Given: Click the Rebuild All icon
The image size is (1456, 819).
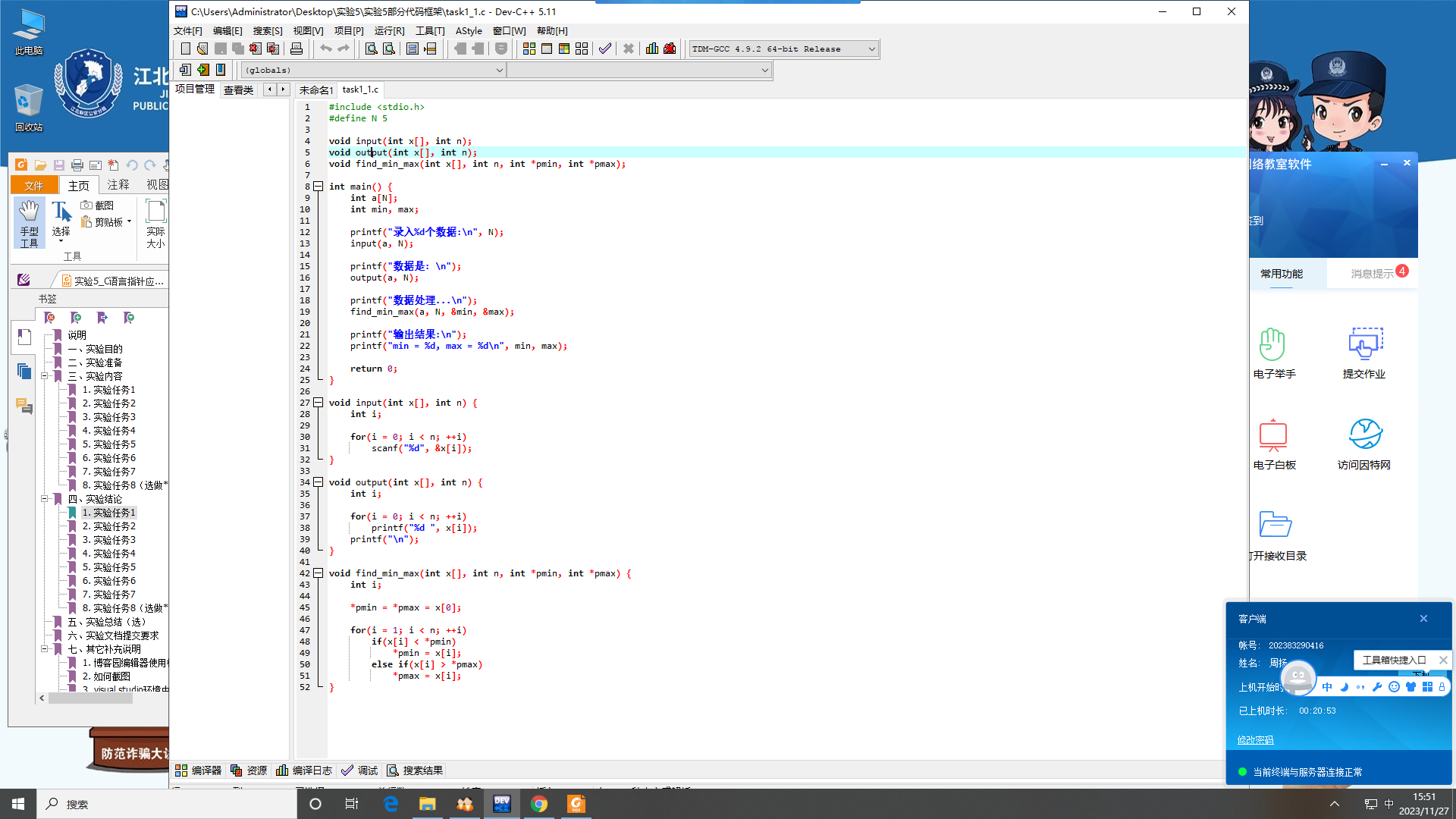Looking at the screenshot, I should pos(582,49).
